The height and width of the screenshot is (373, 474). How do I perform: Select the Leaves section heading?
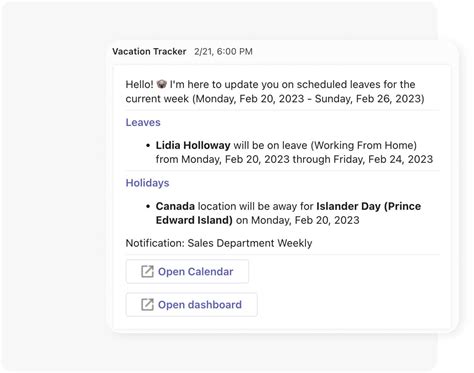pyautogui.click(x=143, y=122)
